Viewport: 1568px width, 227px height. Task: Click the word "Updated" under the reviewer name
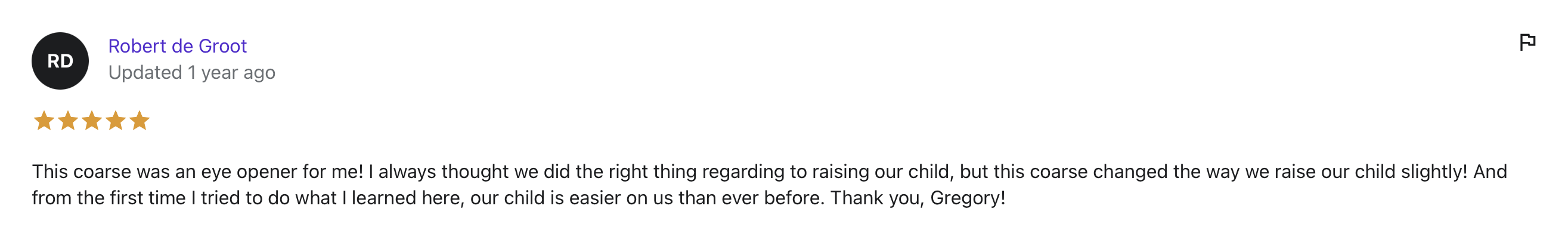[x=145, y=73]
